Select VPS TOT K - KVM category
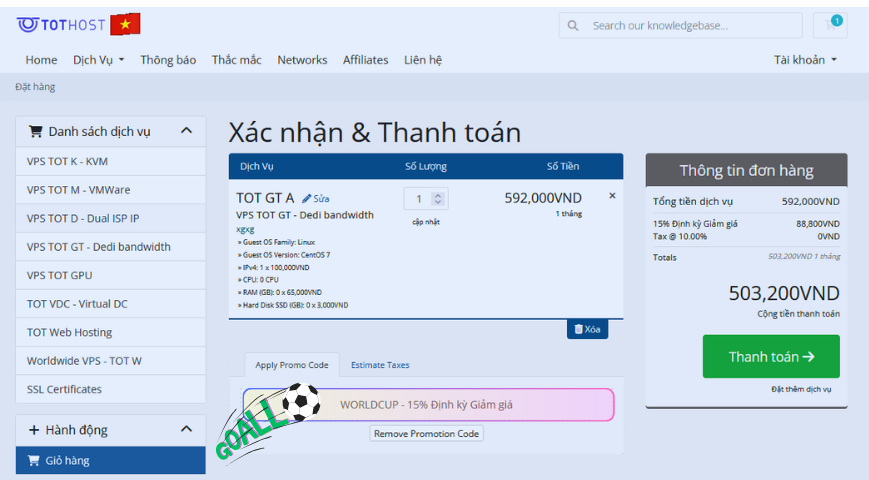 (x=111, y=161)
